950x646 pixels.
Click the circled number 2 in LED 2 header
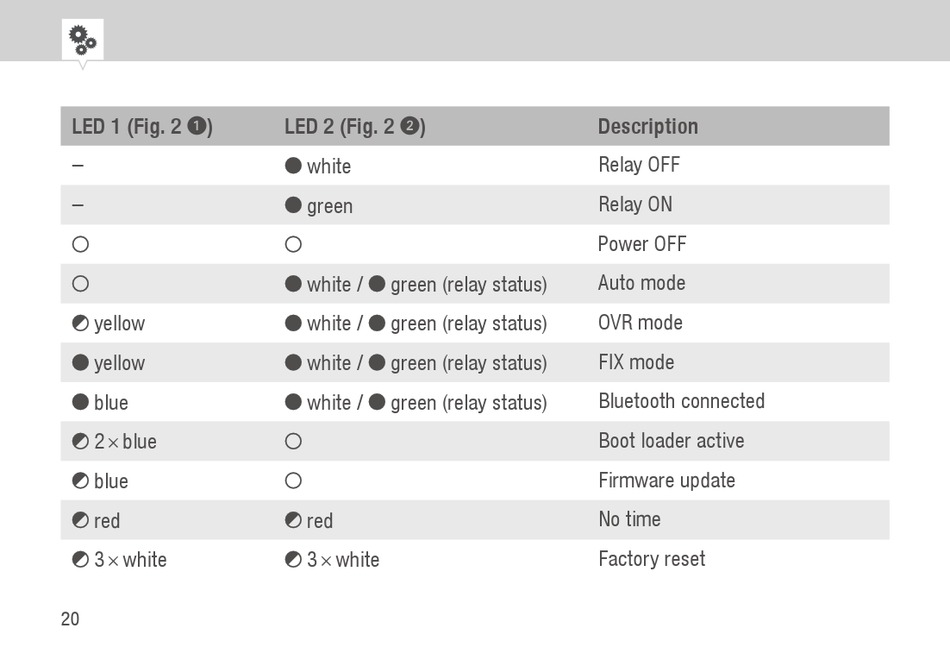410,125
